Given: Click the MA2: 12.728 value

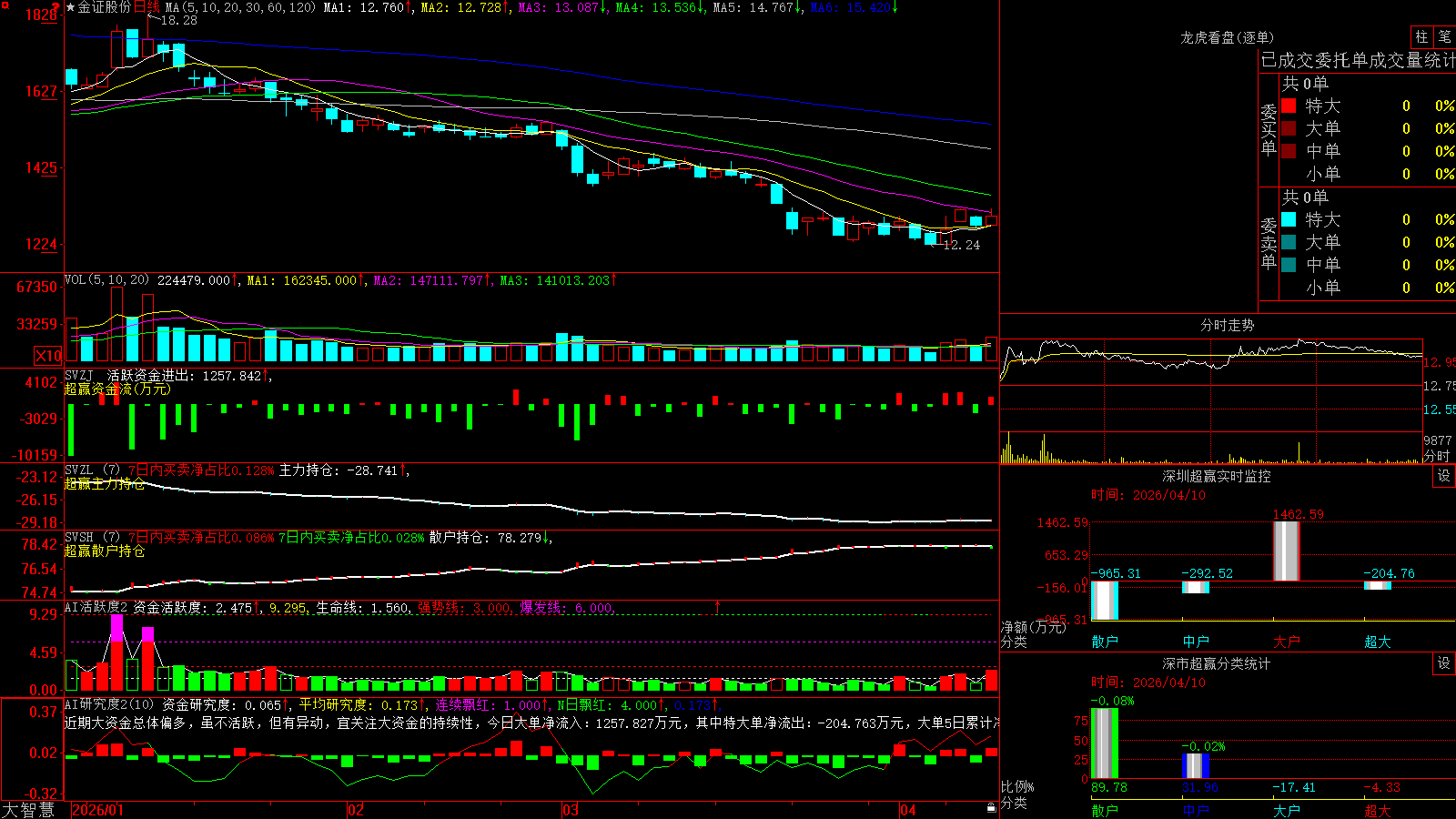Looking at the screenshot, I should (x=464, y=7).
